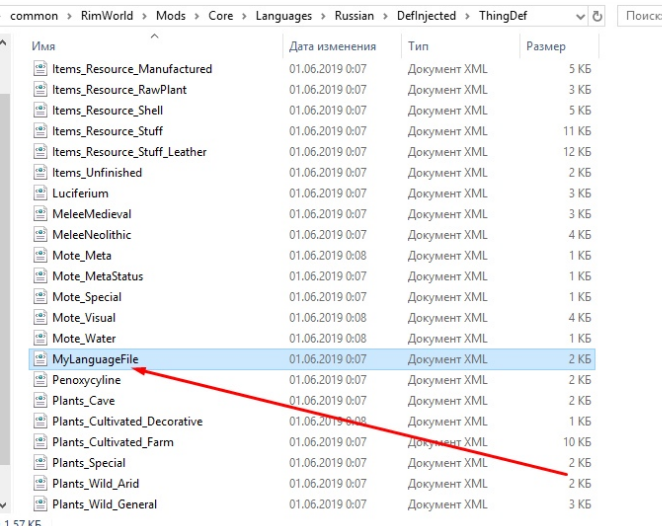Viewport: 662px width, 526px height.
Task: Click the Plants_Cultivated_Farm file icon
Action: point(40,442)
